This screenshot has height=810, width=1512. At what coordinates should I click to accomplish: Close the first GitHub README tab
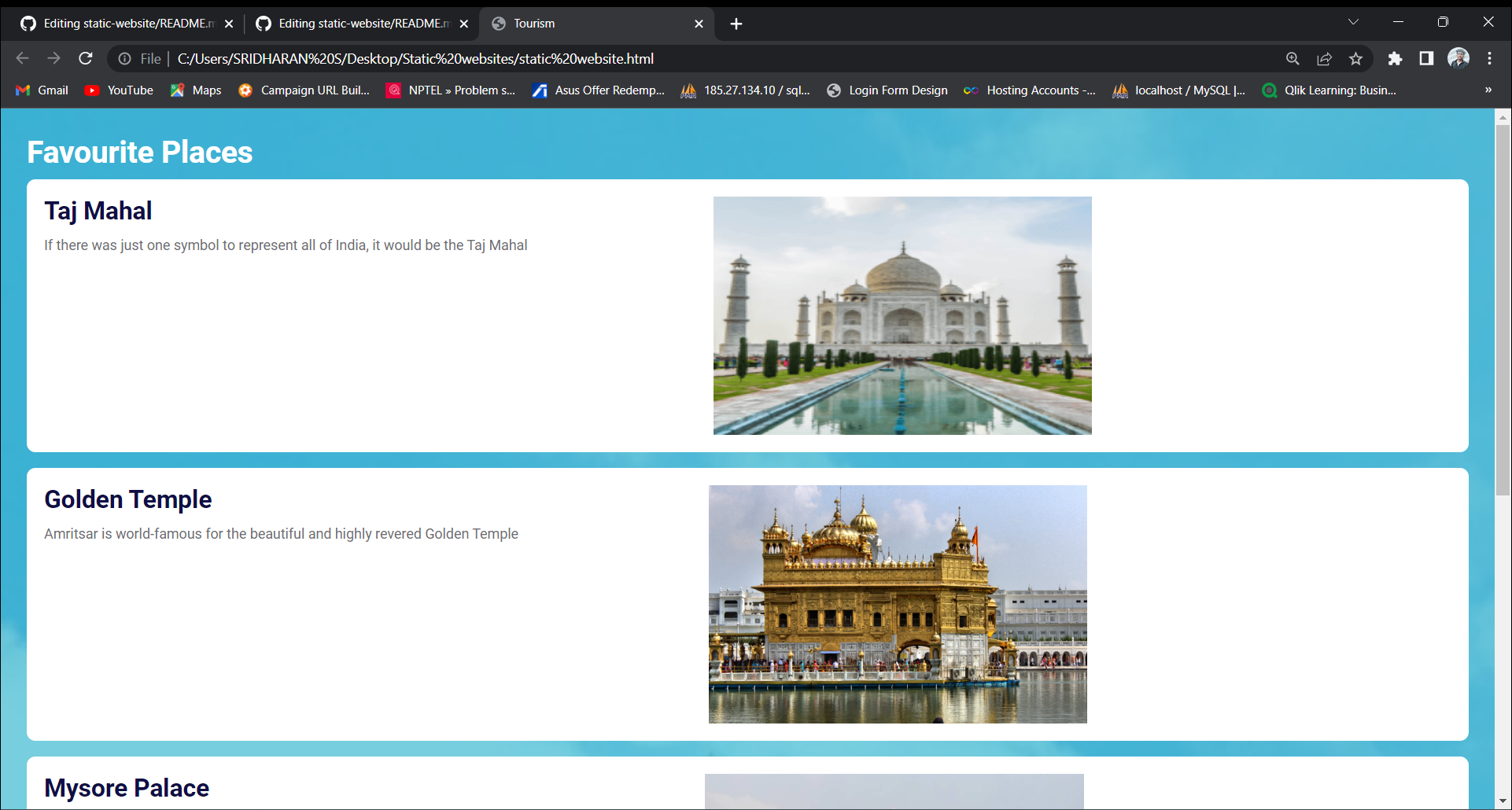point(229,24)
